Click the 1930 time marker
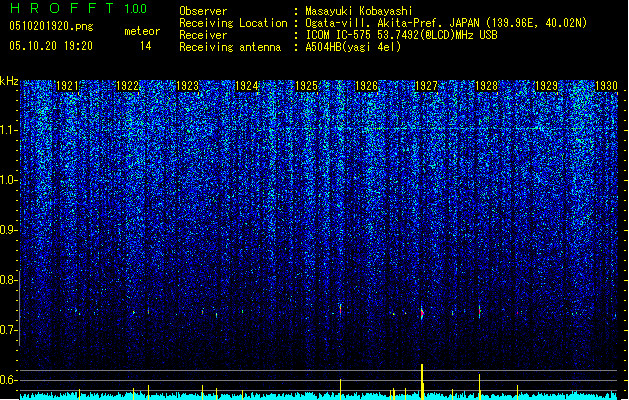Screen dimensions: 629x400 coord(606,86)
